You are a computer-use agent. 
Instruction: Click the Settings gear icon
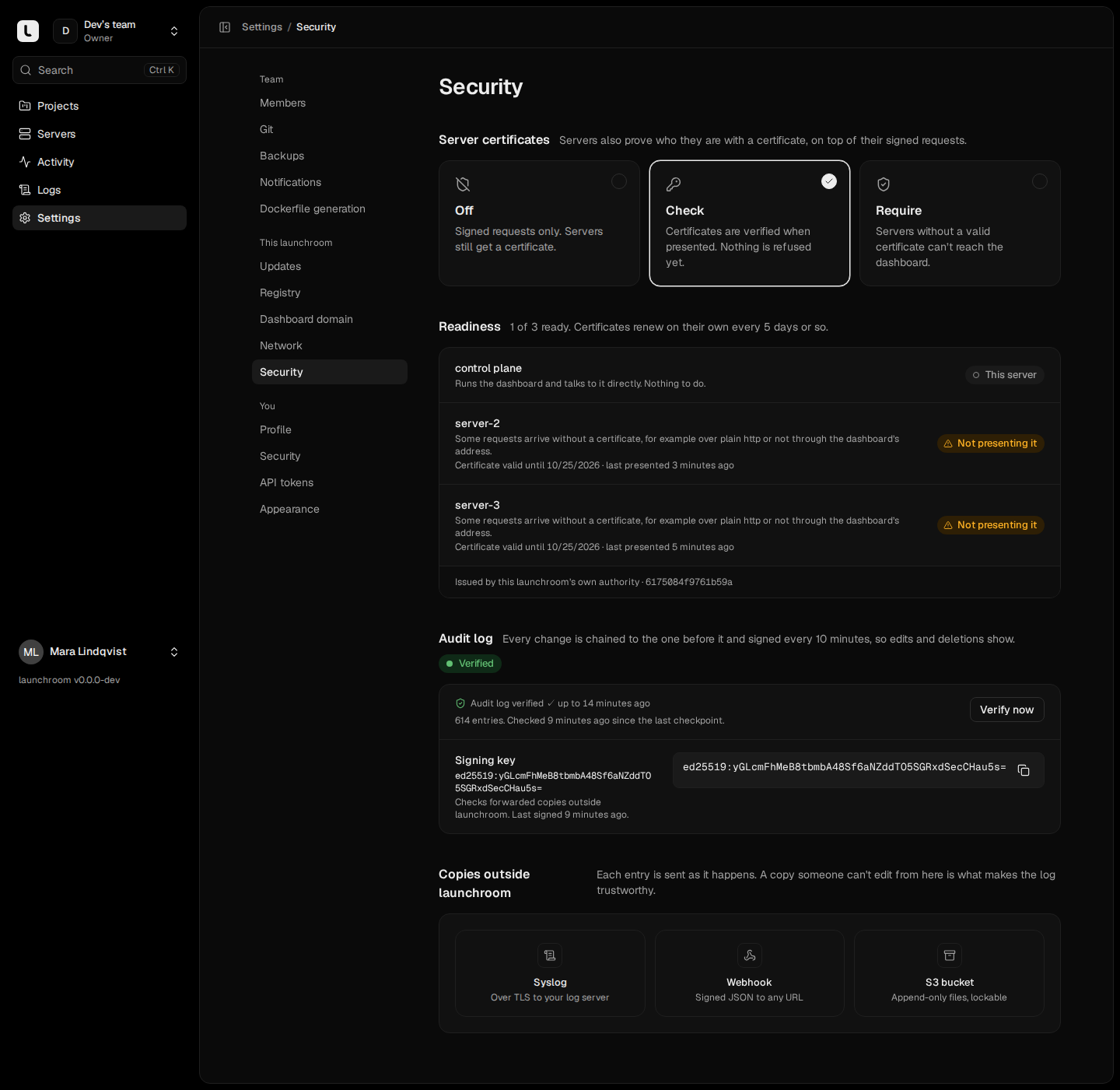(x=25, y=218)
